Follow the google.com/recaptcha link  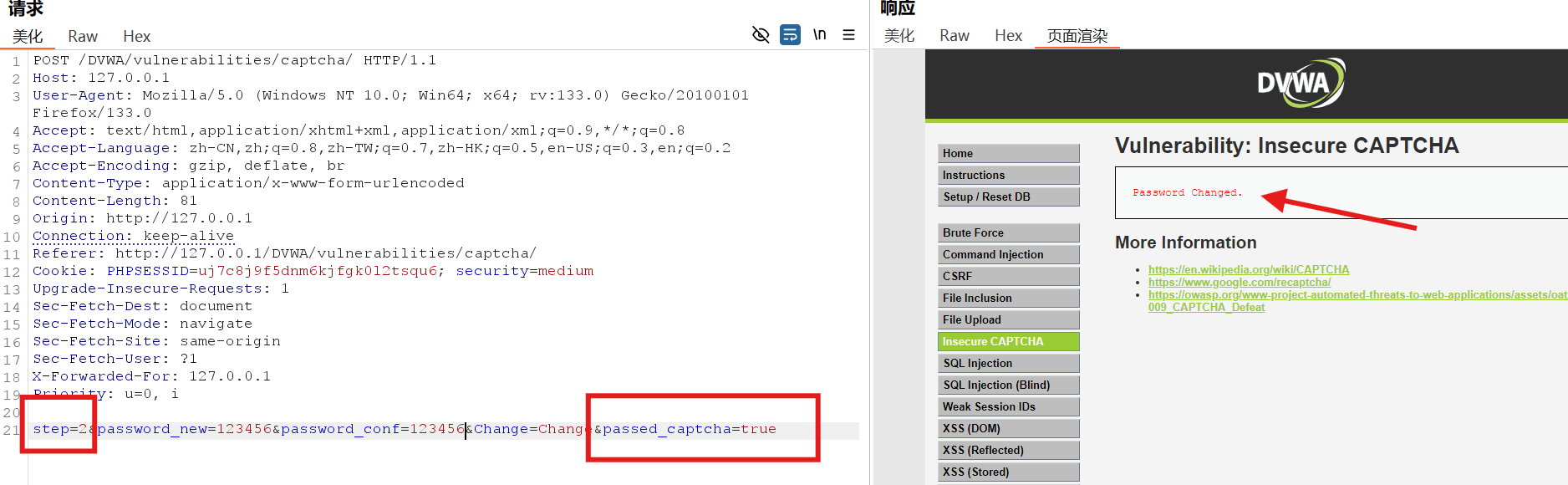click(1239, 282)
